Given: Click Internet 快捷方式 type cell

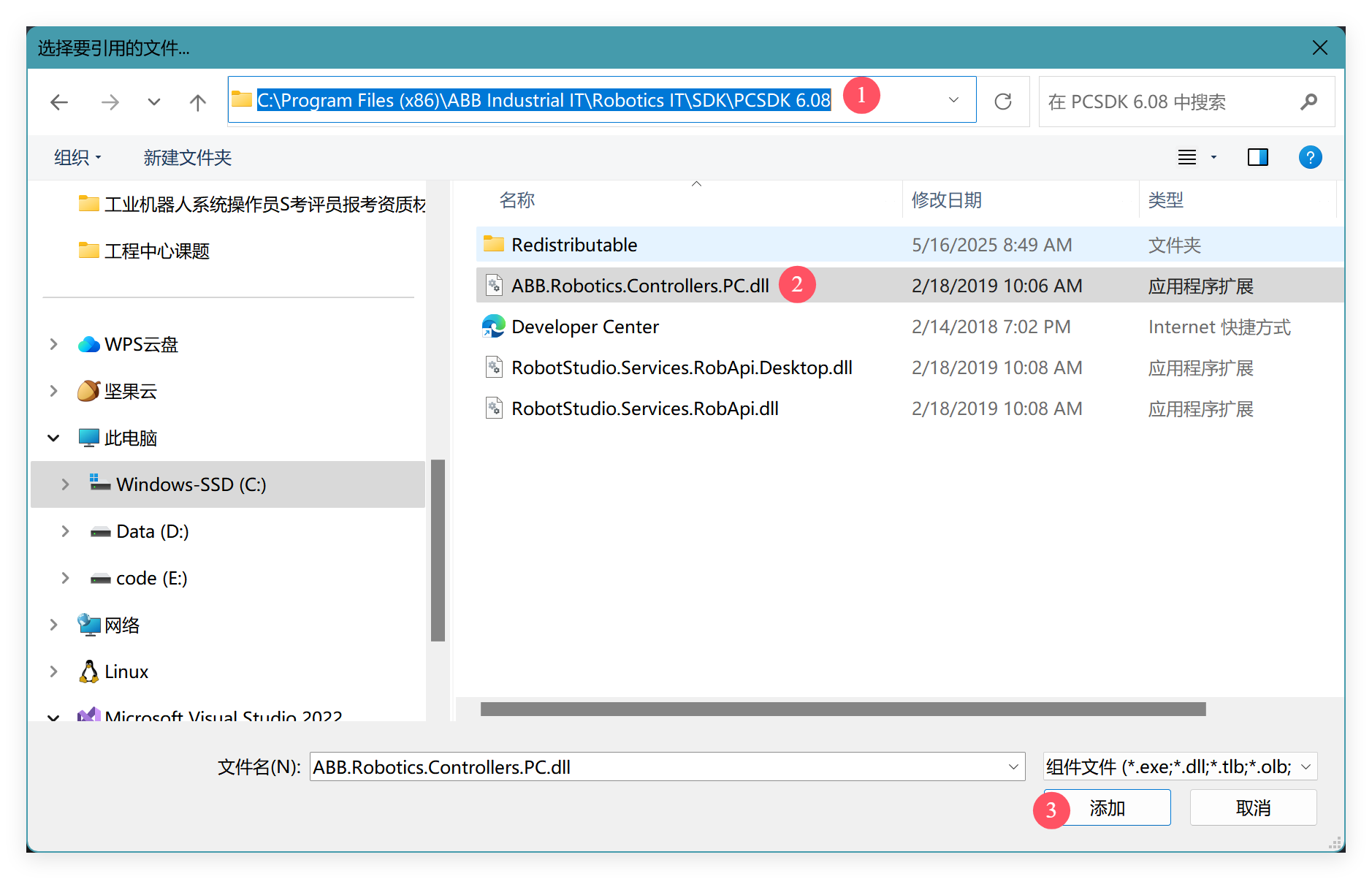Looking at the screenshot, I should (x=1219, y=327).
